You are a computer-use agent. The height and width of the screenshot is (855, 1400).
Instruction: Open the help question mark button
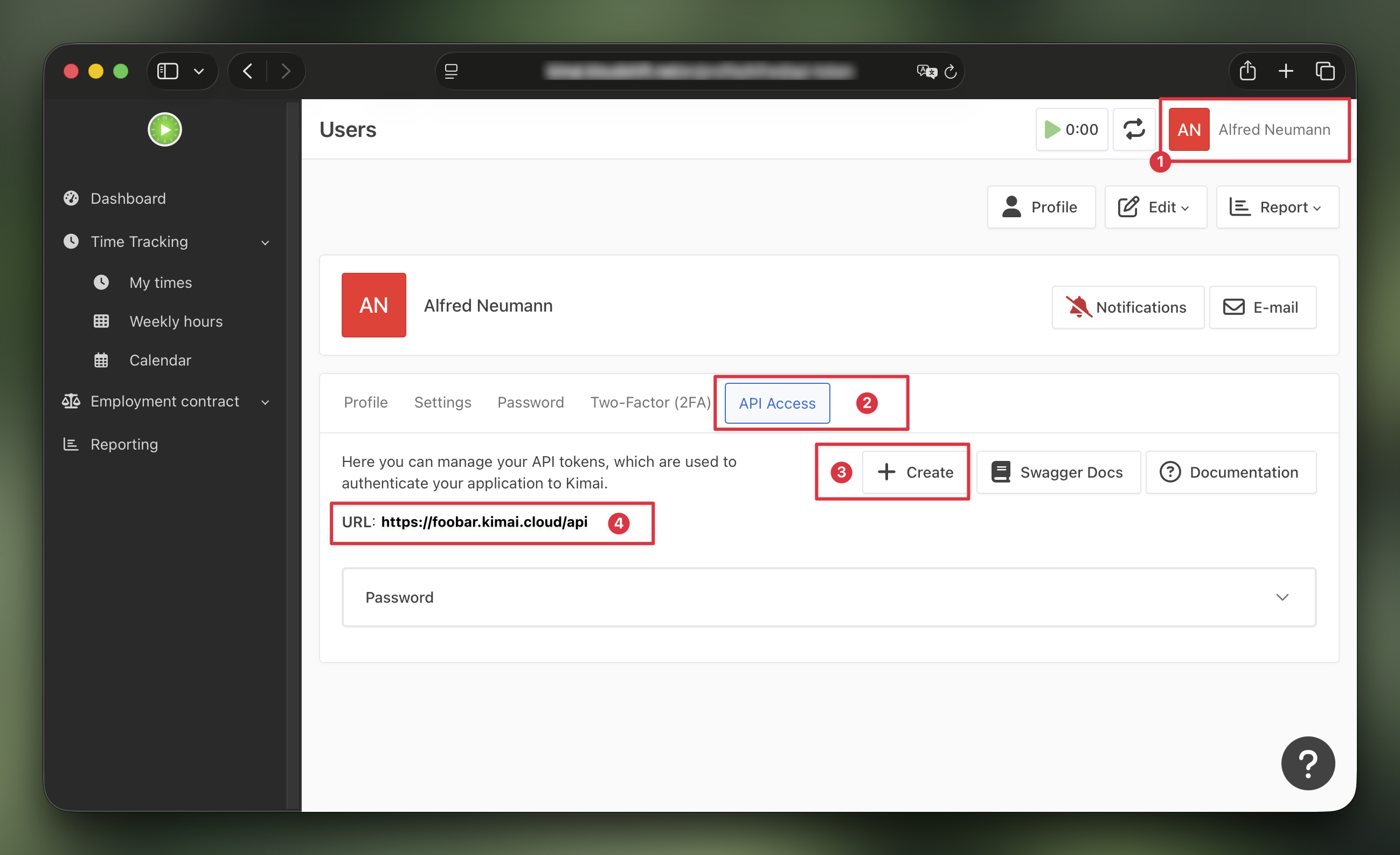pos(1308,763)
